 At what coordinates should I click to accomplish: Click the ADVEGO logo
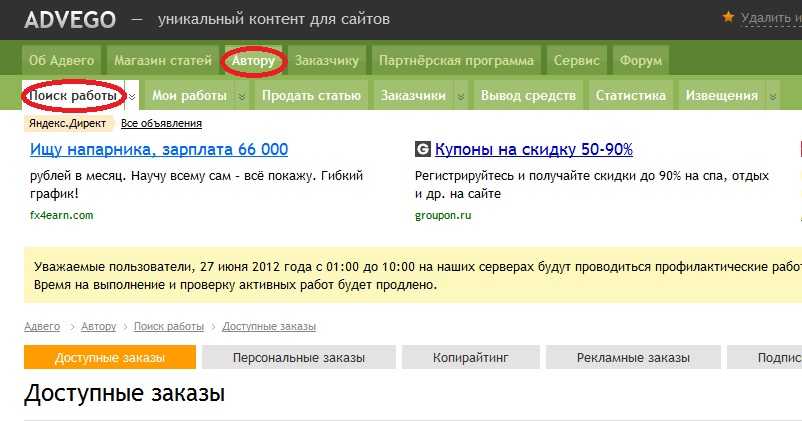[x=70, y=20]
